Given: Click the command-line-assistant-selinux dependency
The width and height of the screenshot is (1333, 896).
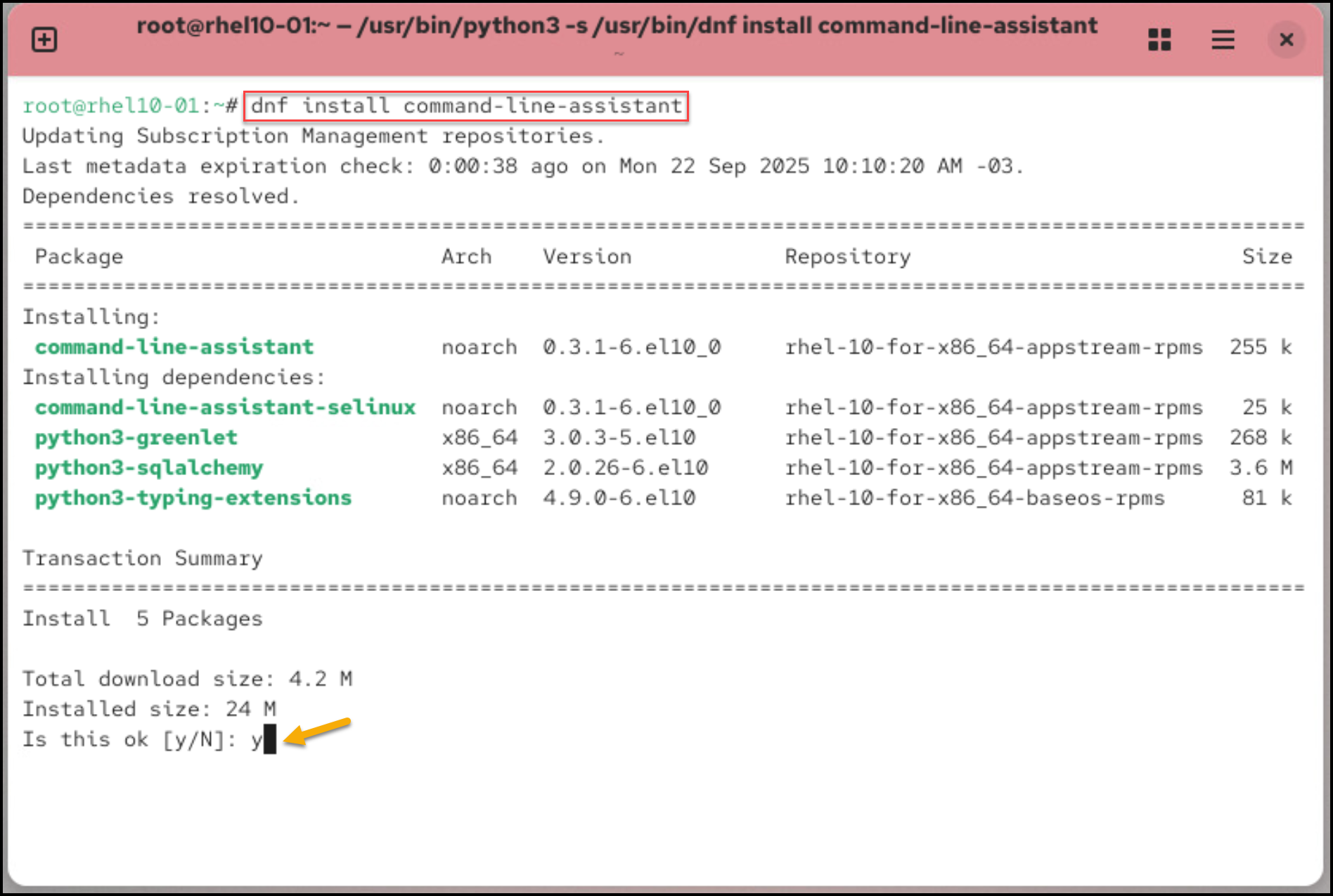Looking at the screenshot, I should point(225,407).
